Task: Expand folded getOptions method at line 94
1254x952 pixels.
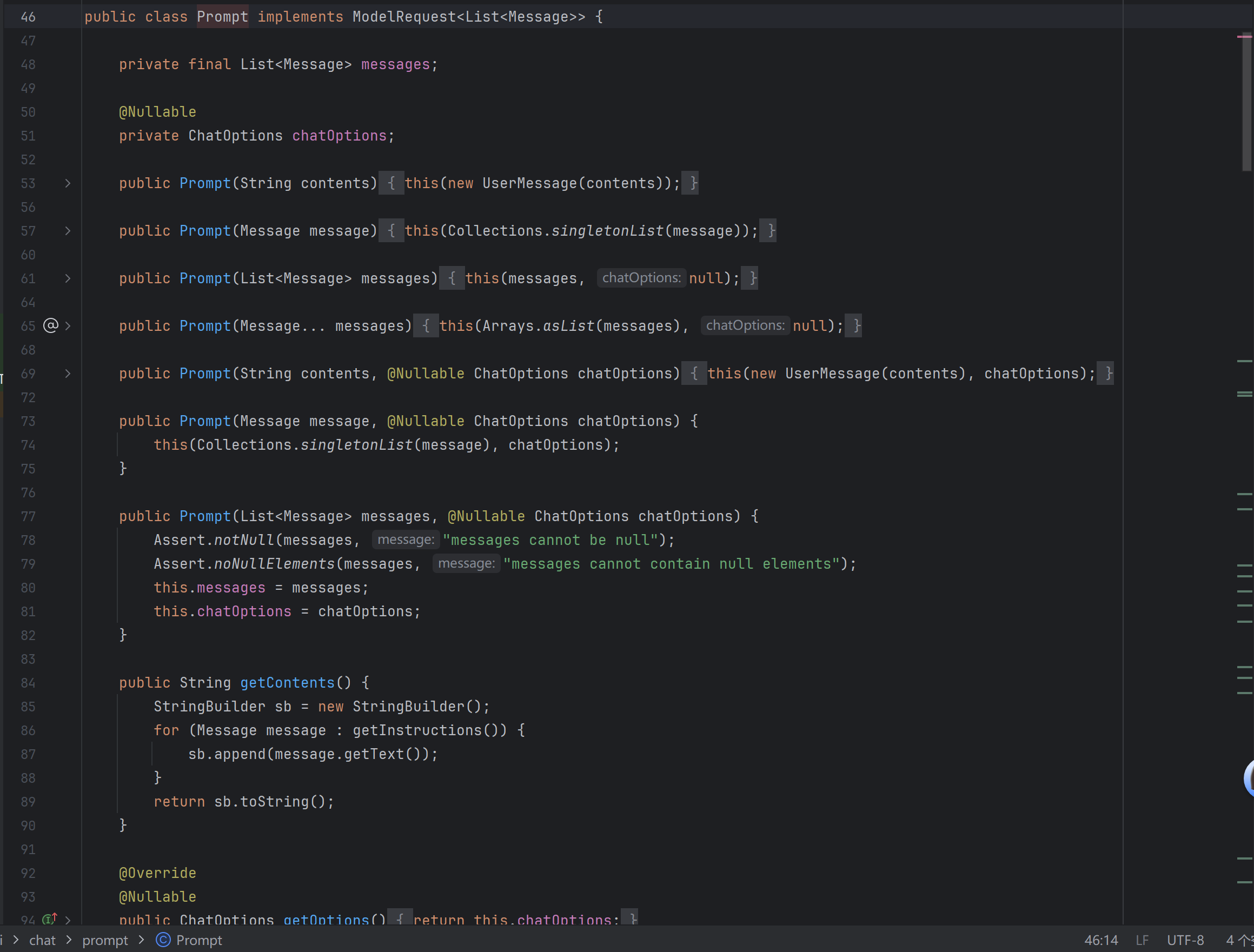Action: coord(68,919)
